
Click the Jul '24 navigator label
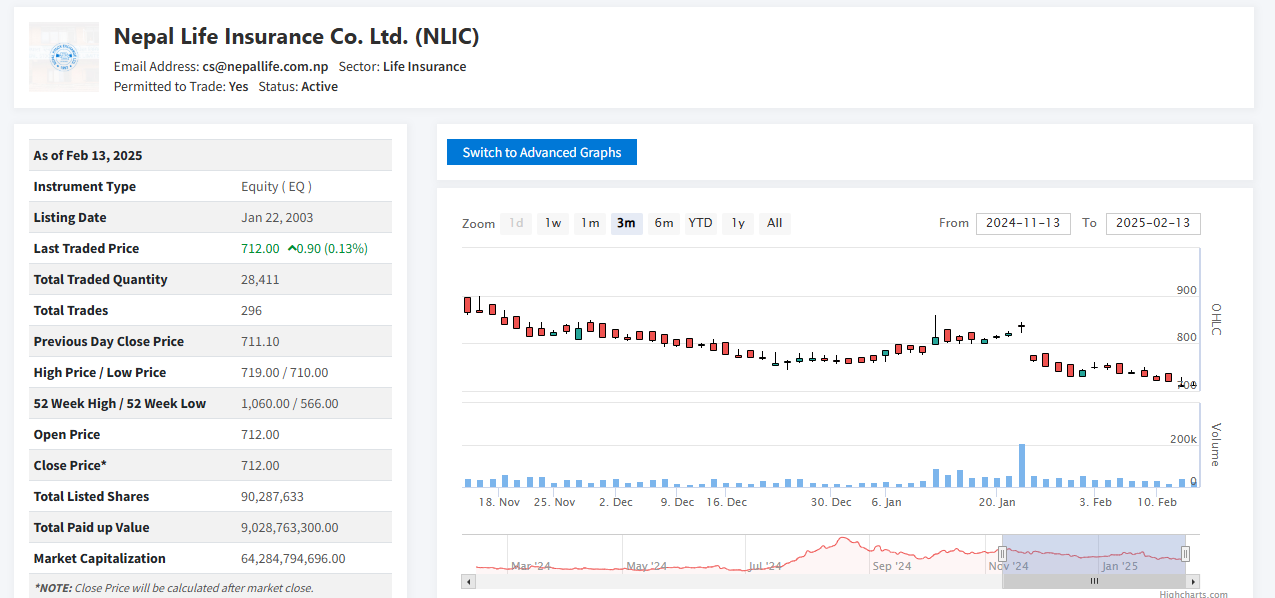click(765, 566)
